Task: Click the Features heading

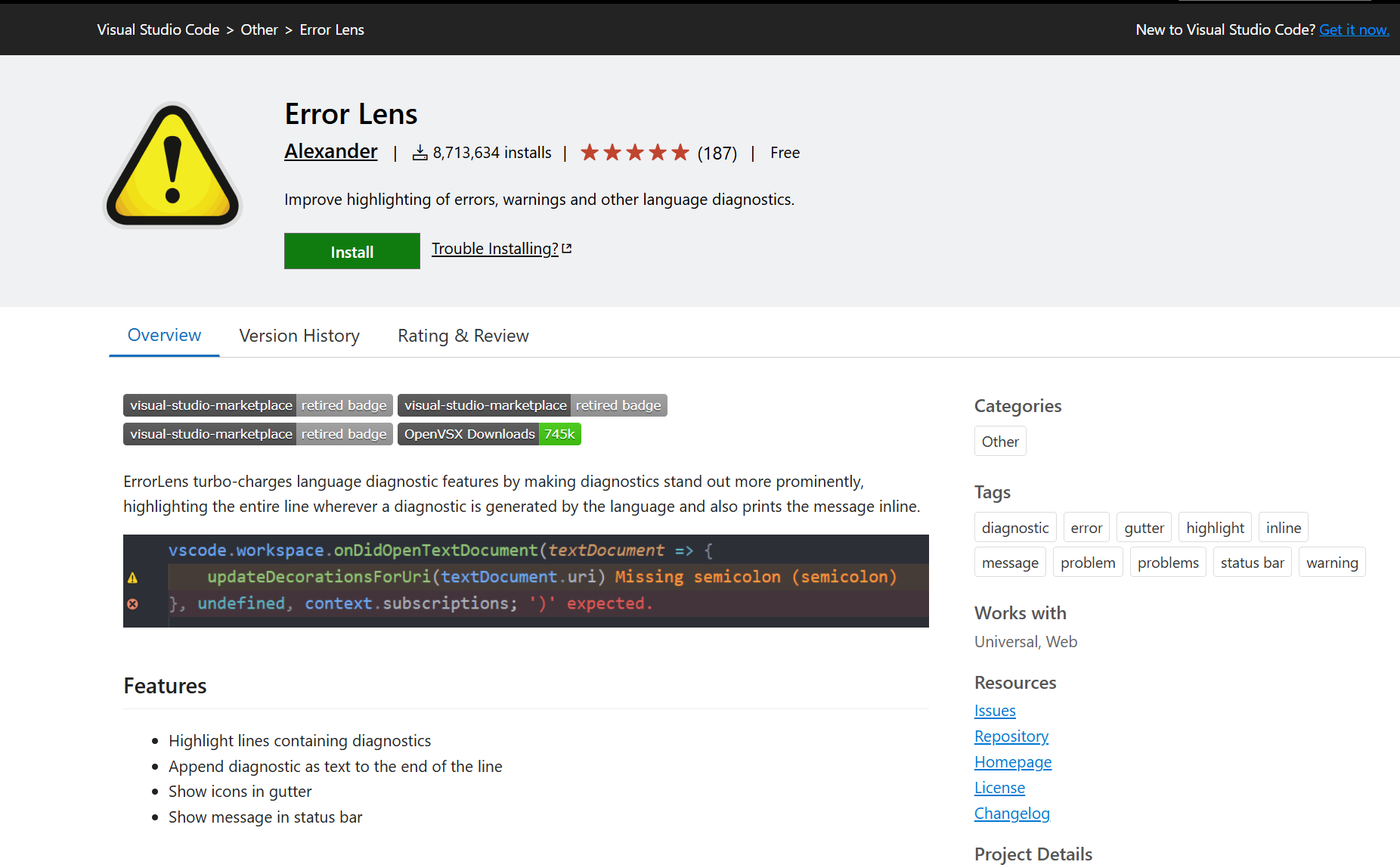Action: pos(165,686)
